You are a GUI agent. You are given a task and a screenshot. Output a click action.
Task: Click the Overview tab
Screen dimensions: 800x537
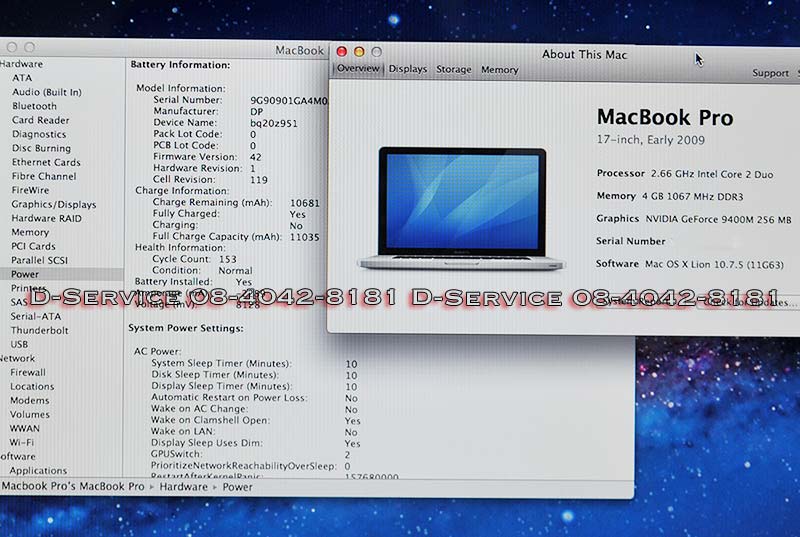click(x=357, y=69)
